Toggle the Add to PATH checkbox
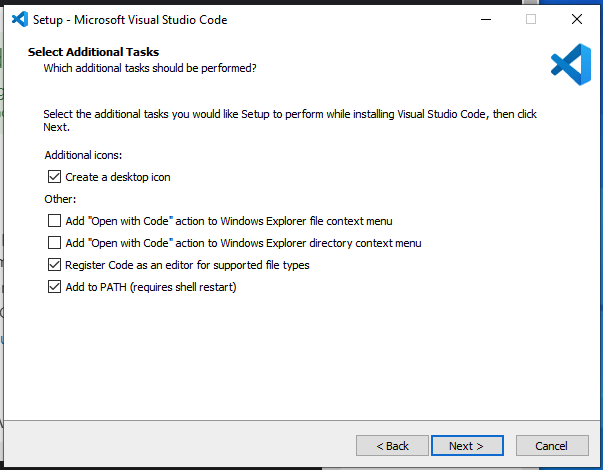Screen dimensions: 603x470 (x=54, y=287)
